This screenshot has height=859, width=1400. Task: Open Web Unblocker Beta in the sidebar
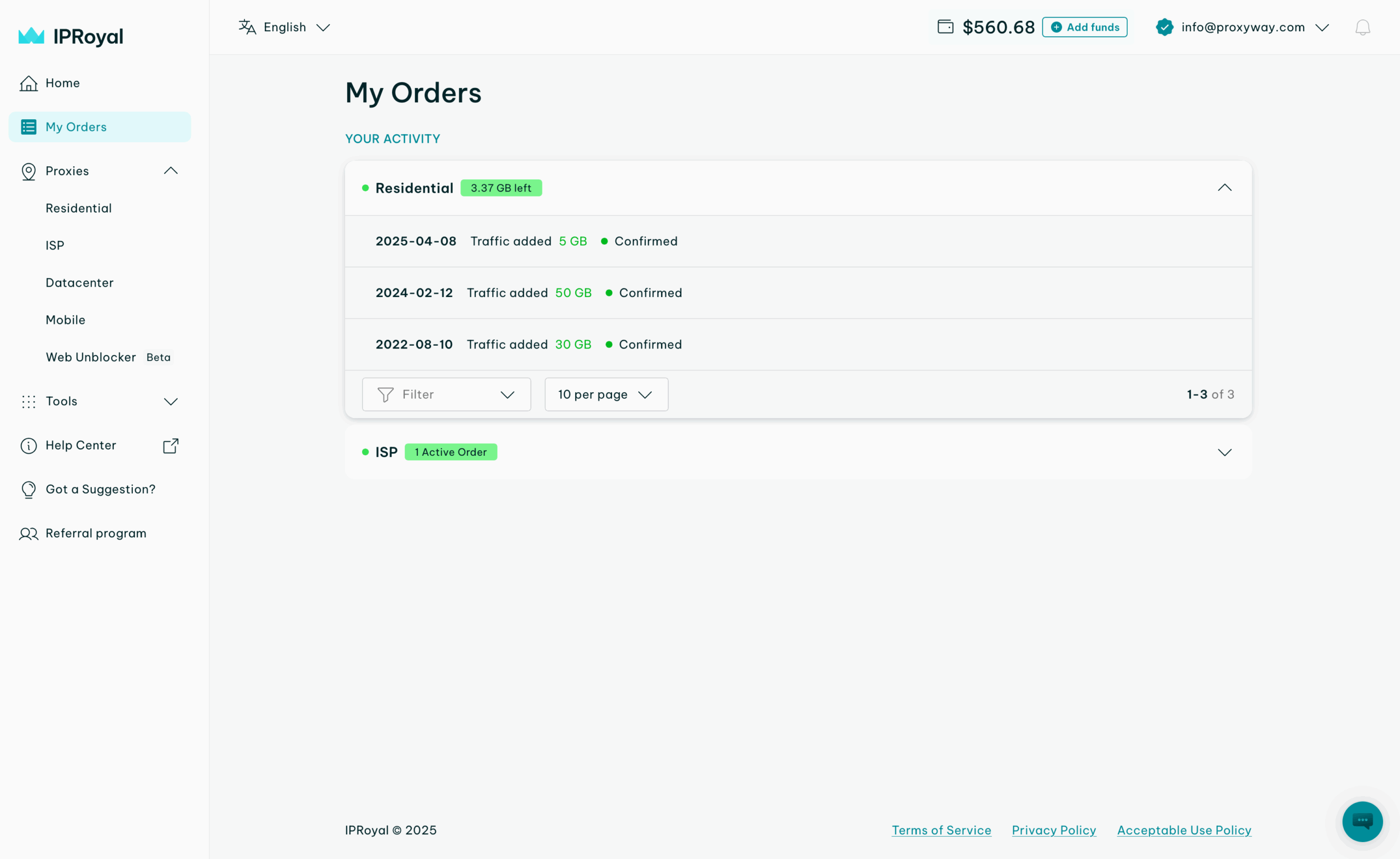click(x=108, y=357)
